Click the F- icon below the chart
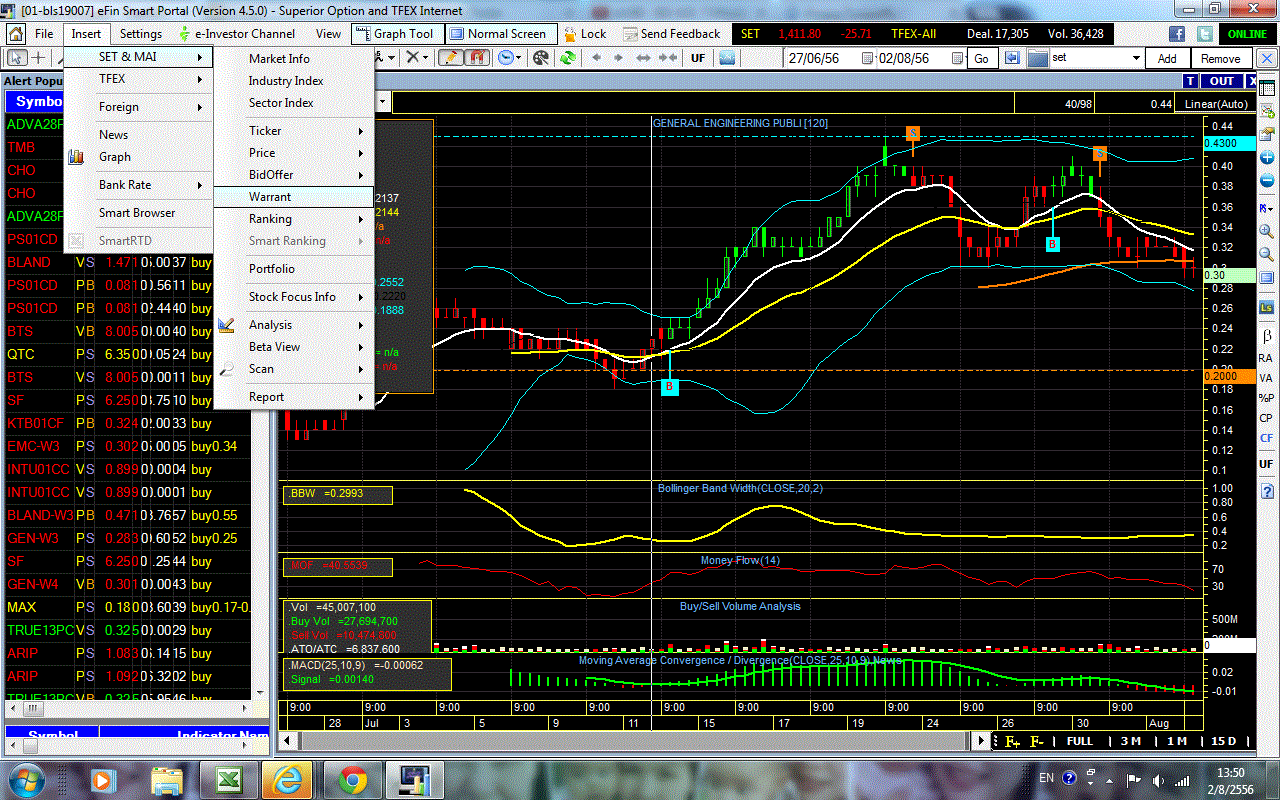Image resolution: width=1280 pixels, height=800 pixels. [x=1037, y=741]
